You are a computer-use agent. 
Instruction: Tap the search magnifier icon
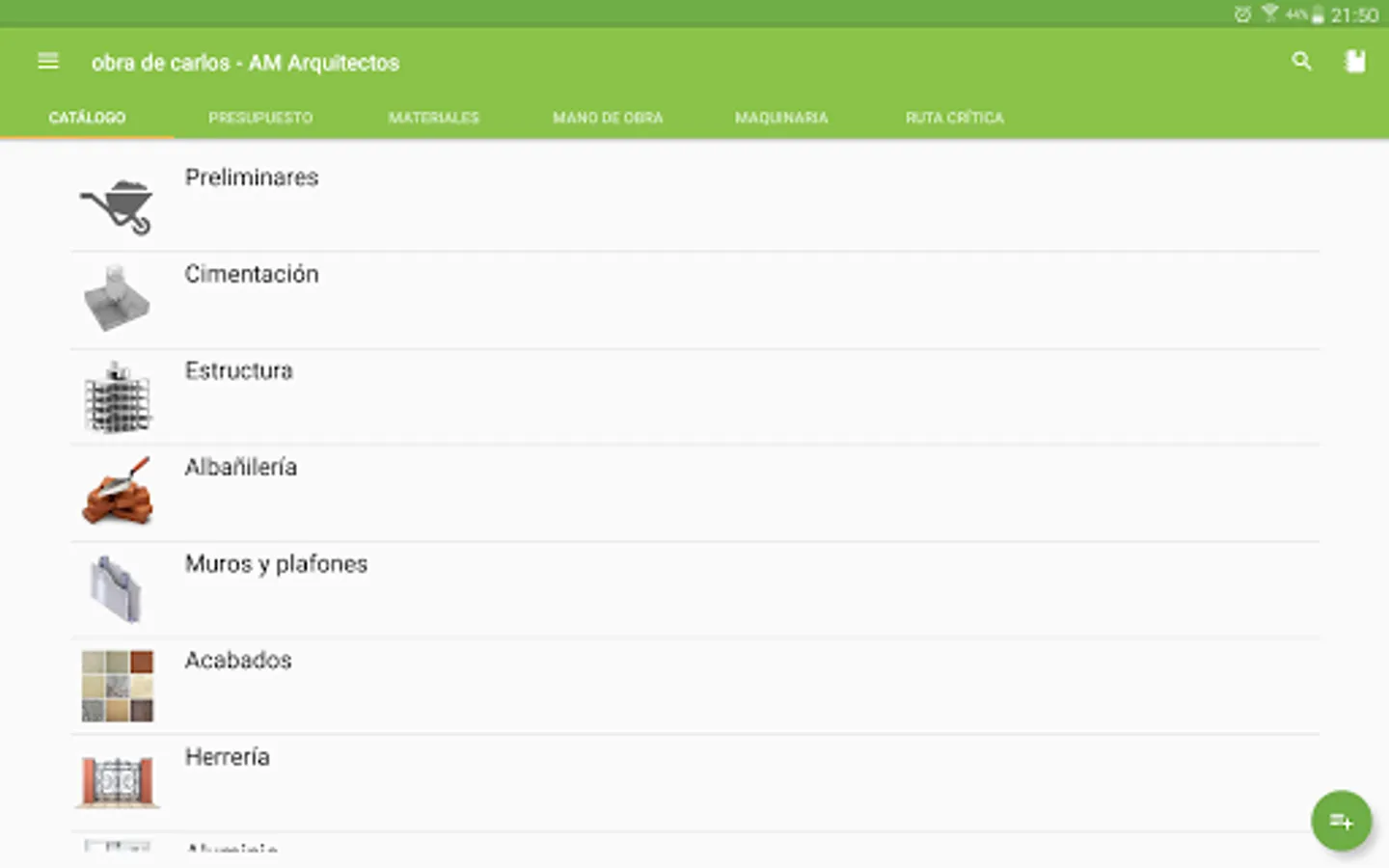(1301, 62)
